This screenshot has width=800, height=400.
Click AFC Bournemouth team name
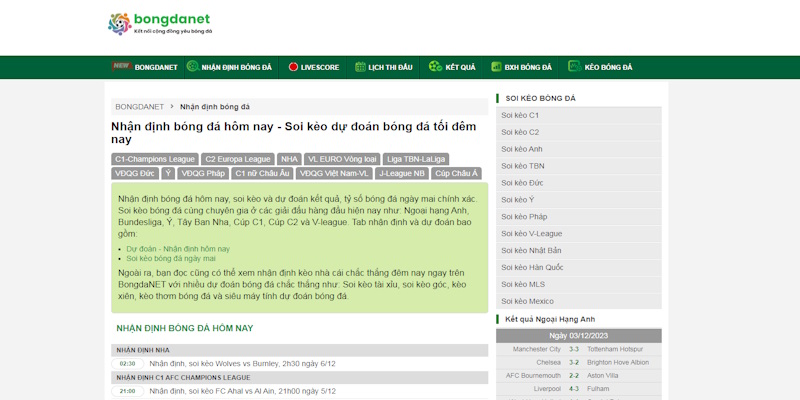[x=533, y=376]
